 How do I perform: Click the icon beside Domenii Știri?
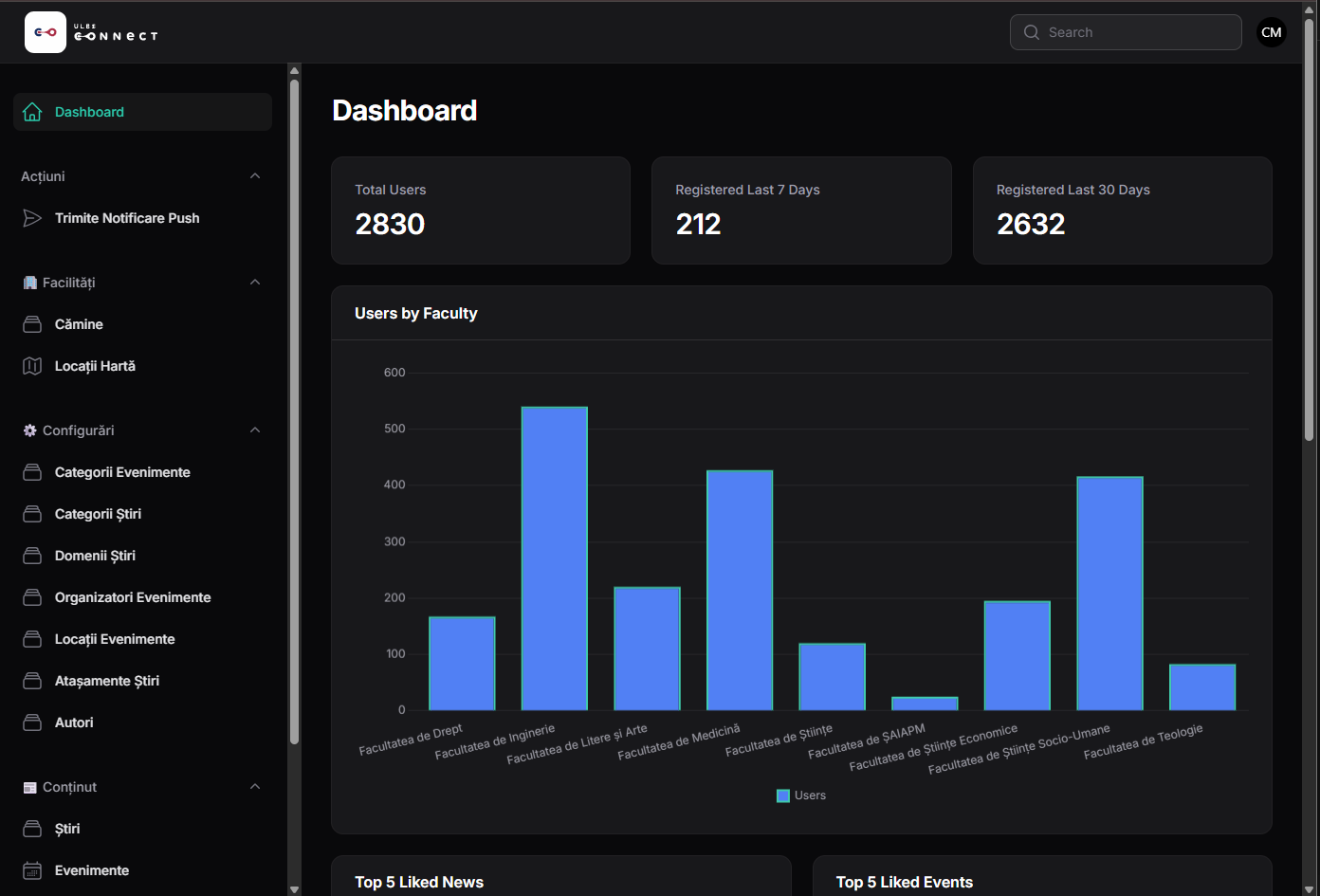[32, 556]
